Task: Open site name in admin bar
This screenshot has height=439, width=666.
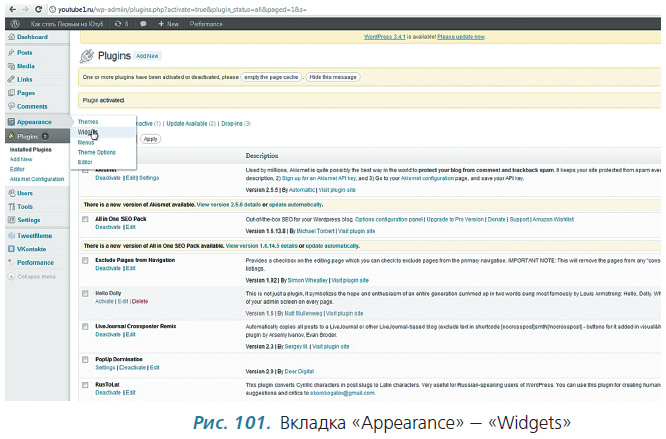Action: (67, 24)
